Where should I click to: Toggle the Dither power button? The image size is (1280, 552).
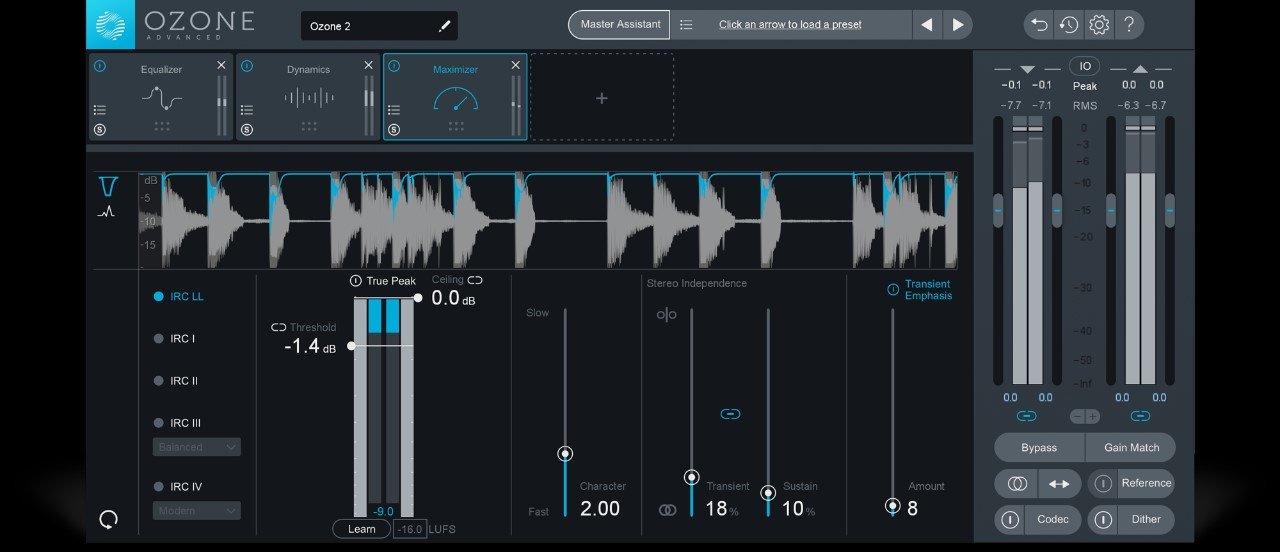[1104, 520]
